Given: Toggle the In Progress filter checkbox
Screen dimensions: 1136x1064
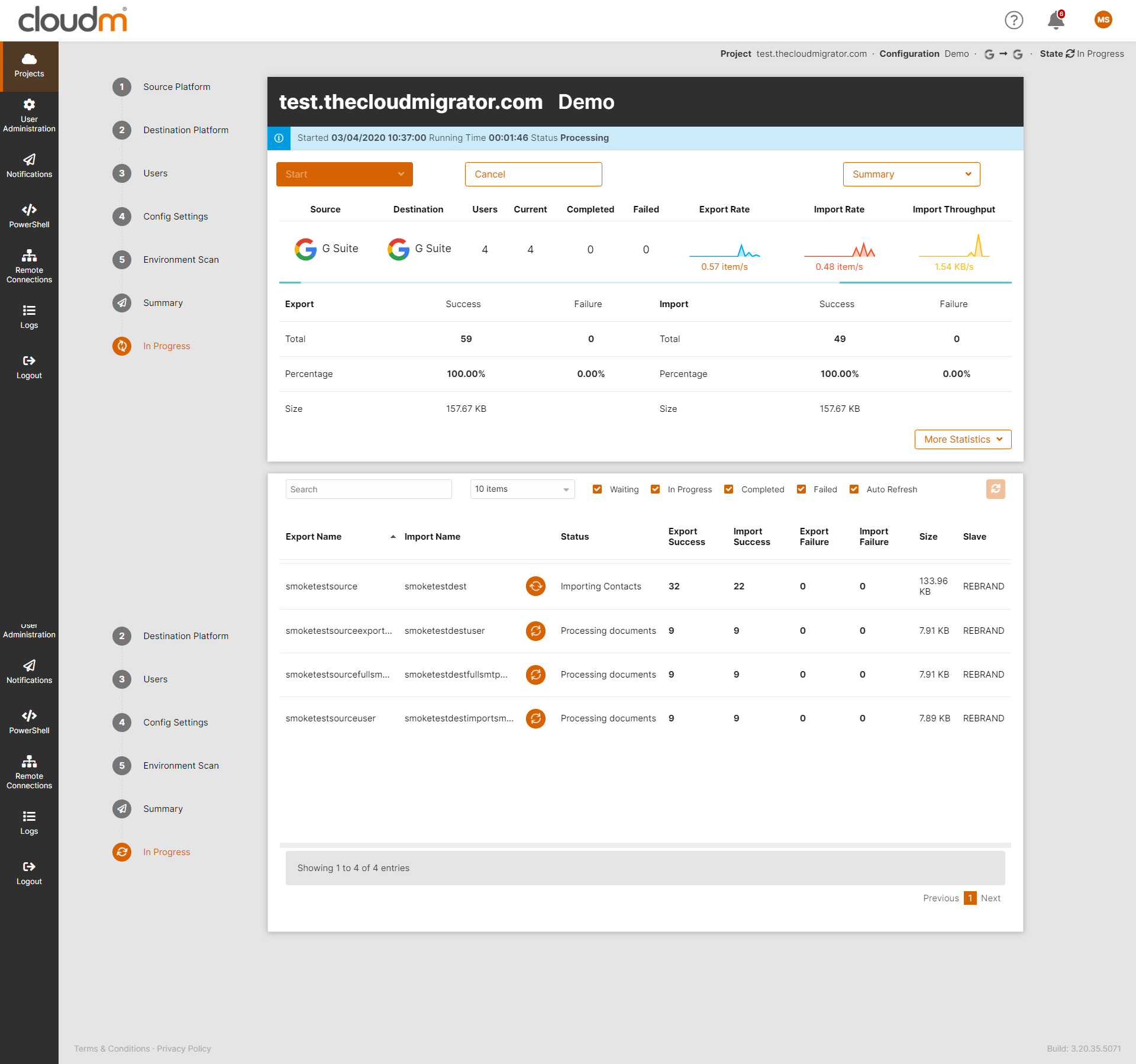Looking at the screenshot, I should click(x=655, y=489).
